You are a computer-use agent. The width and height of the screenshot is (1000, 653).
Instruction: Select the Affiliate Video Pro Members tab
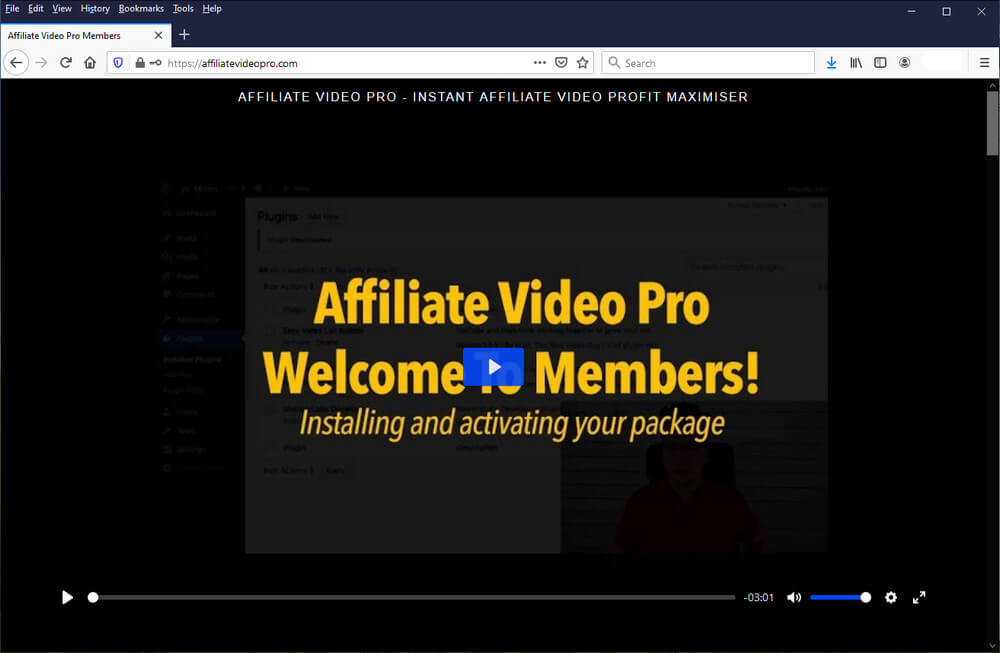pyautogui.click(x=85, y=35)
